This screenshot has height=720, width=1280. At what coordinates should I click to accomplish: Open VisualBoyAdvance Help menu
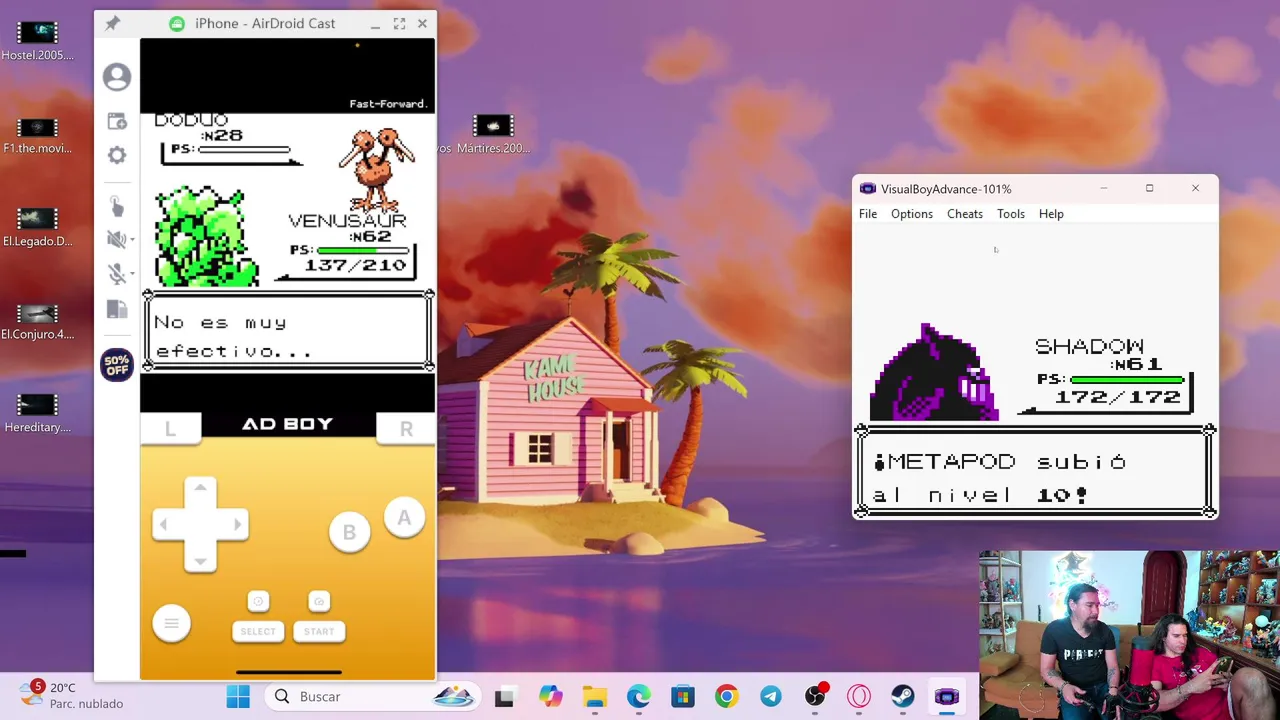[1051, 214]
